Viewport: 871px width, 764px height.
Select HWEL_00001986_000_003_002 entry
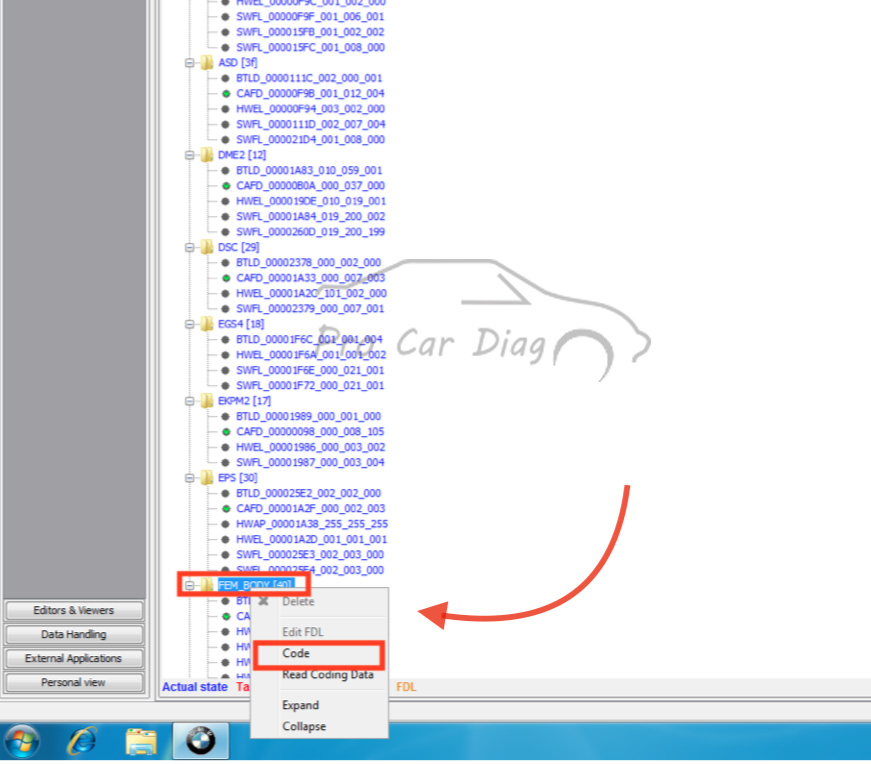click(311, 447)
